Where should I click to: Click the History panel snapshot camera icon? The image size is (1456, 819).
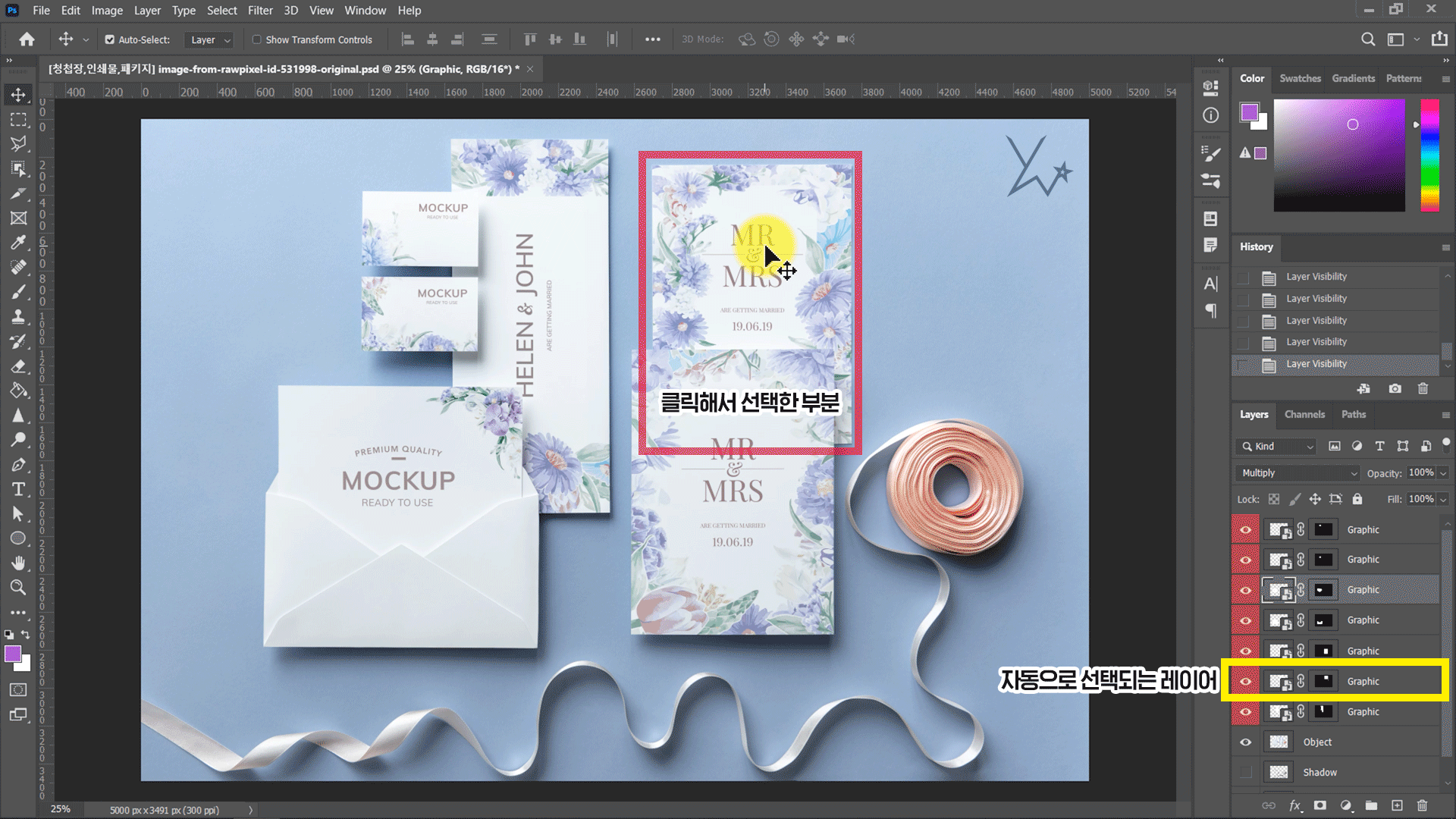click(1395, 388)
